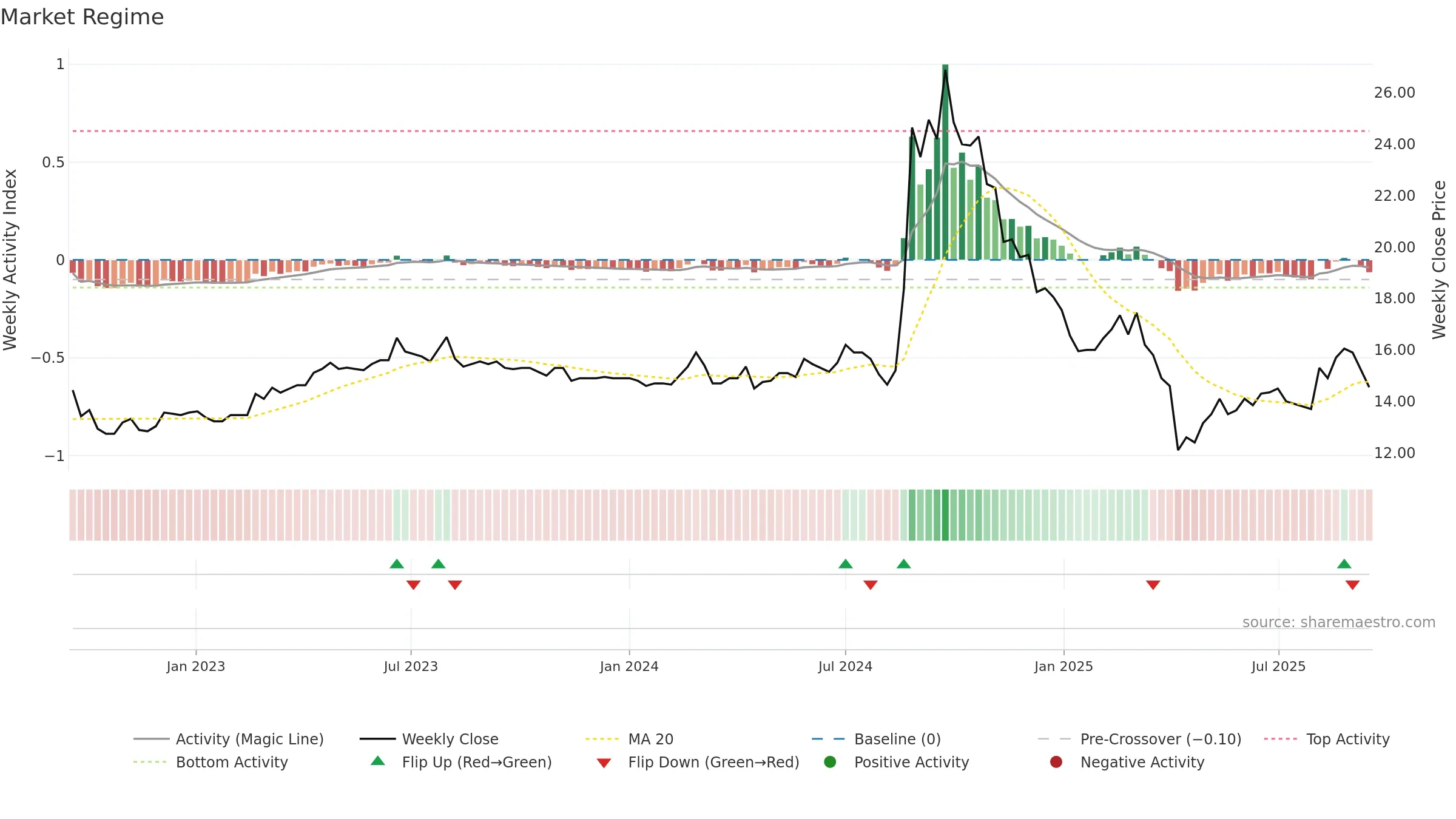Select flip-up marker at Jul 2024
1456x819 pixels.
coord(846,564)
